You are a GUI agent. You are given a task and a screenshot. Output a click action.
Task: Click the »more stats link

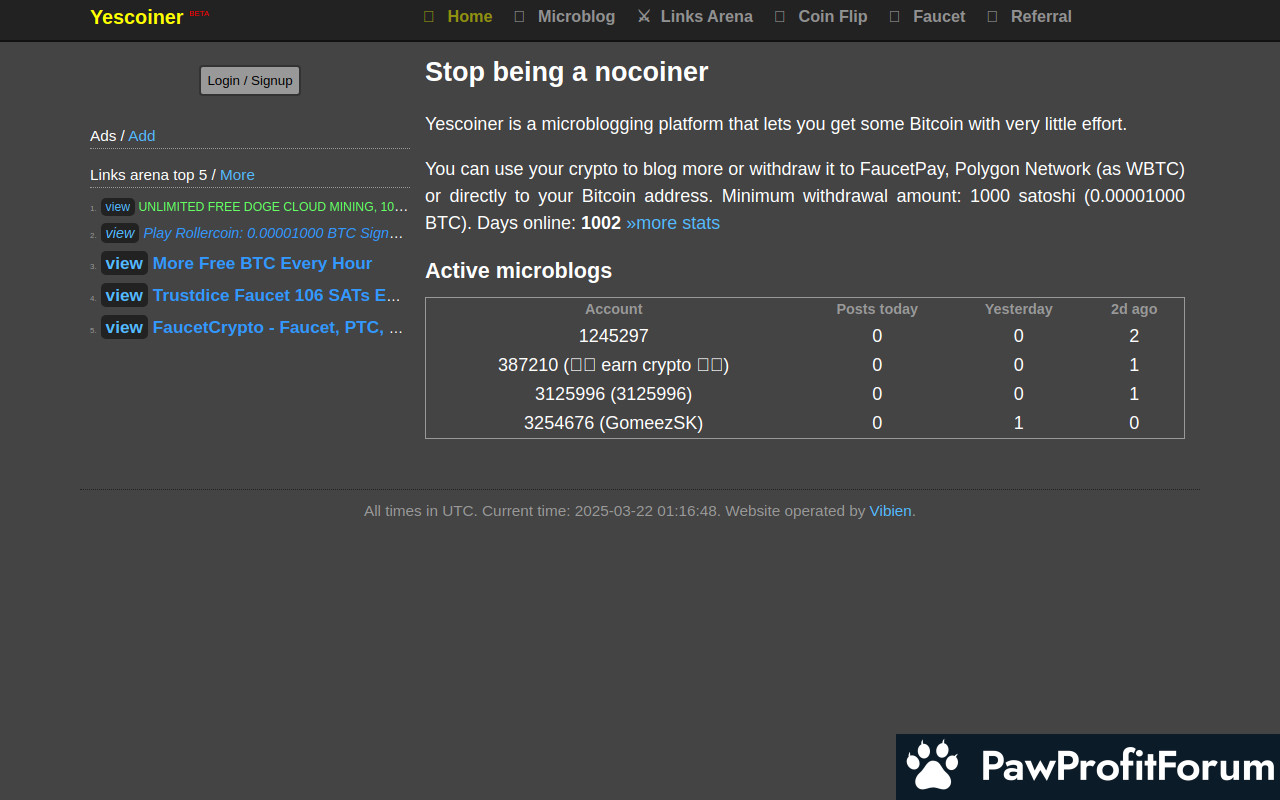(x=673, y=223)
